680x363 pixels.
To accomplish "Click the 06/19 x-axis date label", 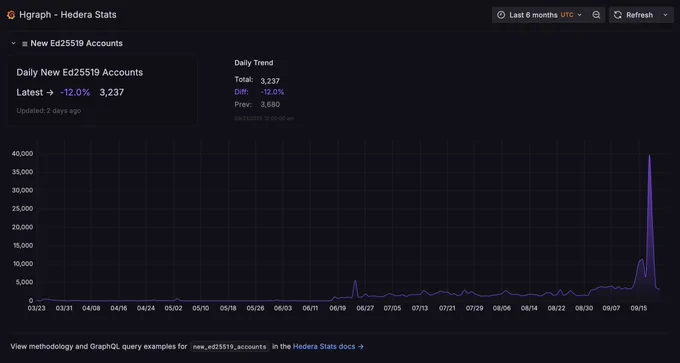I will coord(337,308).
